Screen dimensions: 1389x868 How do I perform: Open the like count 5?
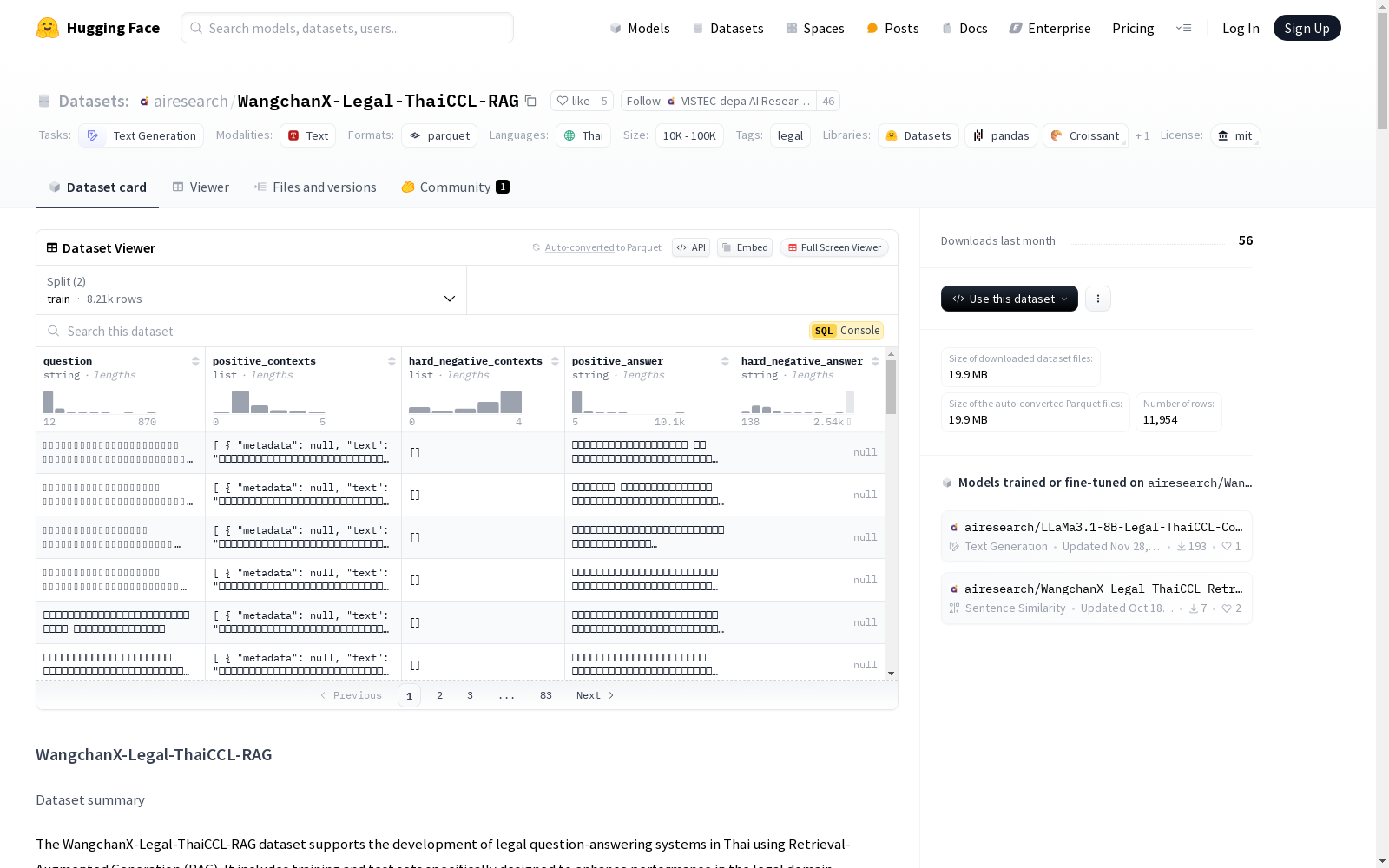pos(604,101)
